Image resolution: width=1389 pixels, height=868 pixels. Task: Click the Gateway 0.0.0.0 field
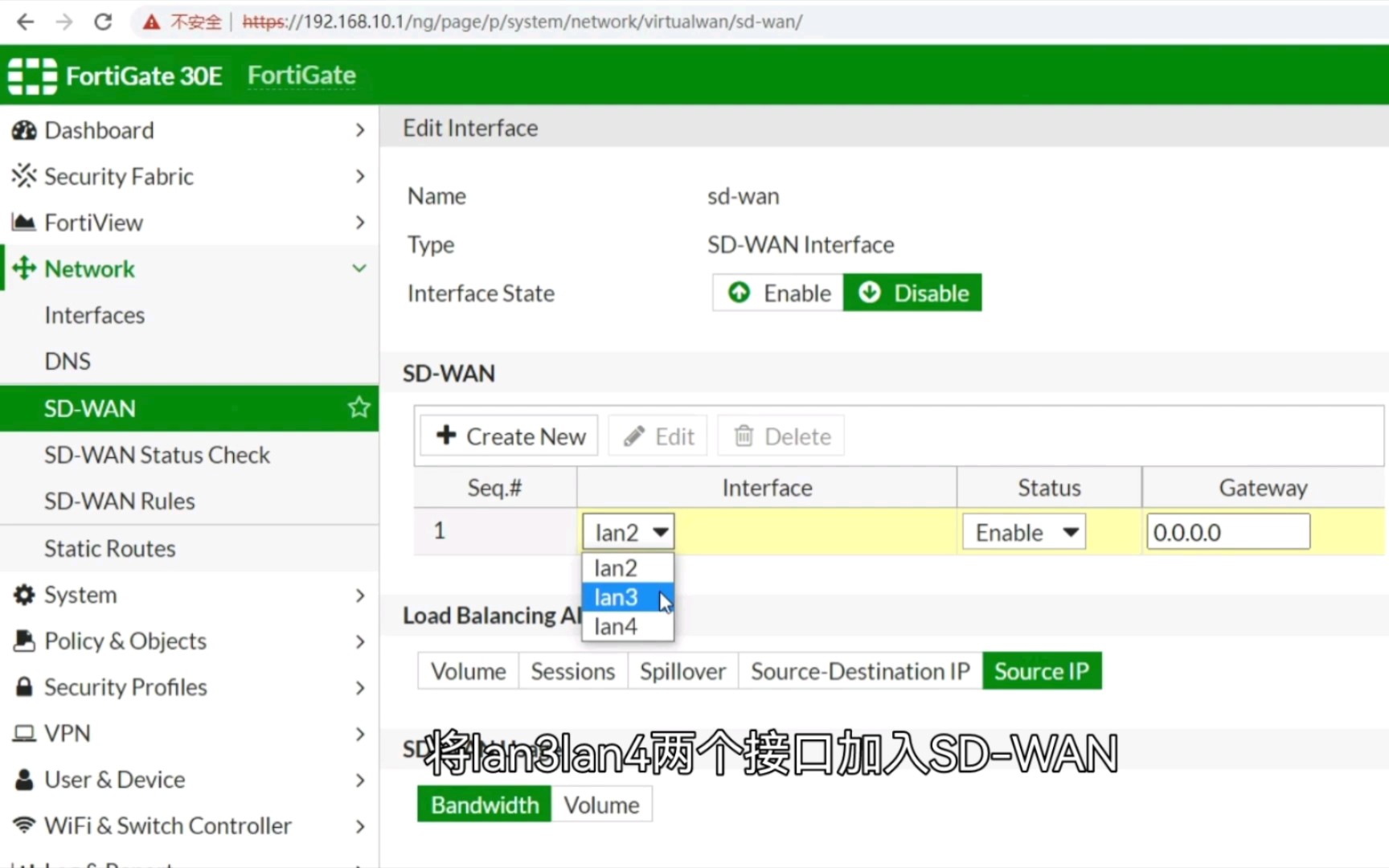[1228, 532]
